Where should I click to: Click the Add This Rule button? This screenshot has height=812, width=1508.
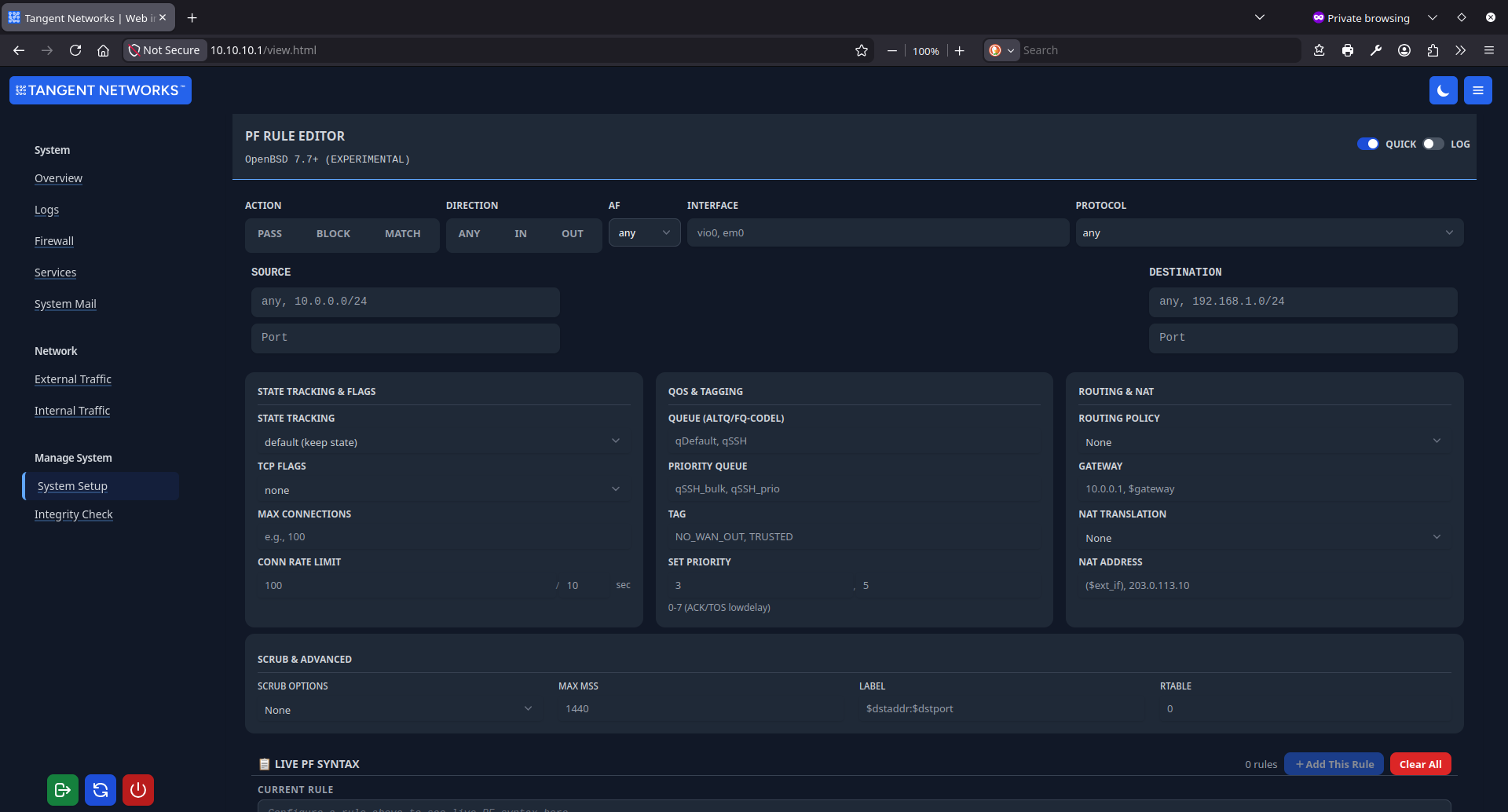point(1333,763)
